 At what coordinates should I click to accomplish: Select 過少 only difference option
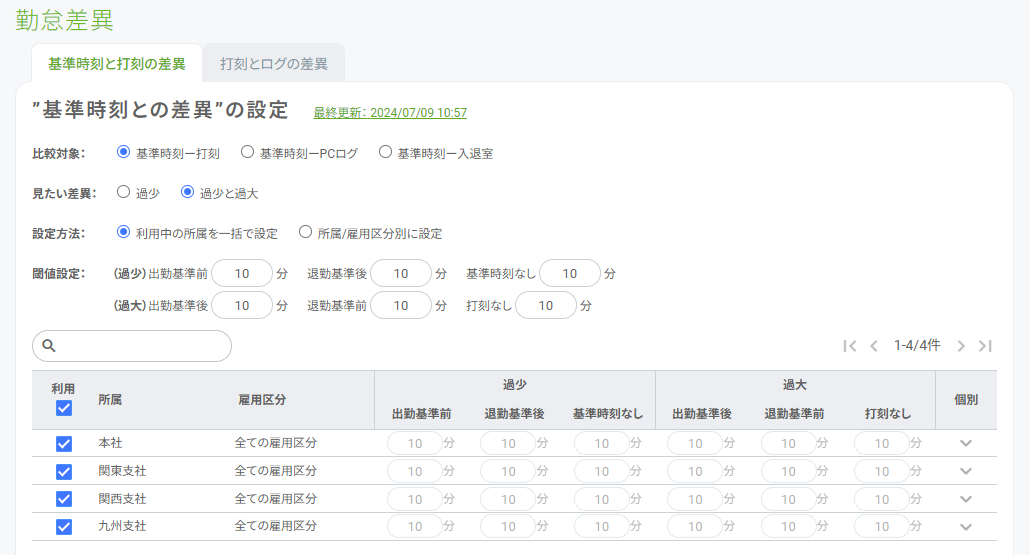124,193
